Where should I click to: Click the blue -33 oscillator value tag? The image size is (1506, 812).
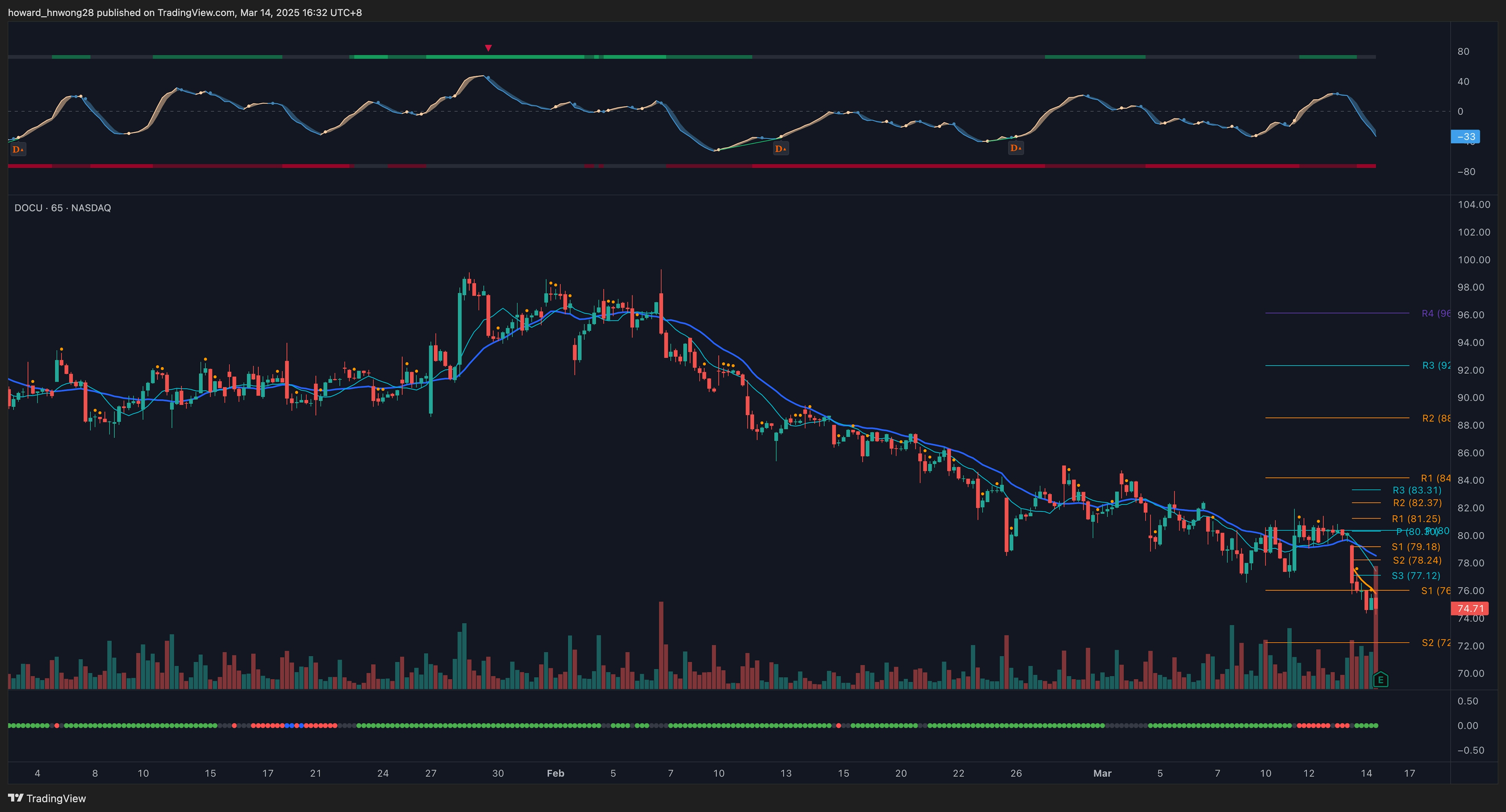1466,137
